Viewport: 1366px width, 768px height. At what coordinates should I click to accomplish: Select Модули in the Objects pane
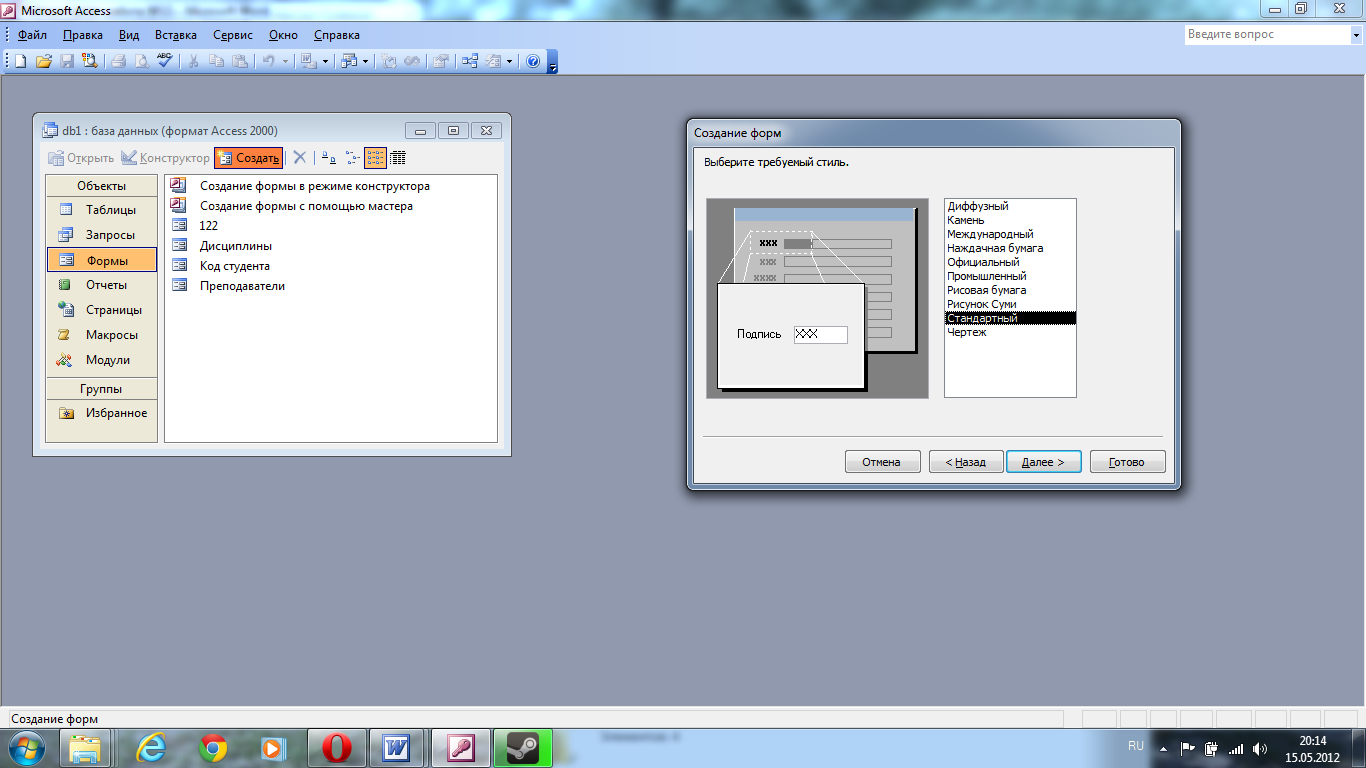point(102,360)
